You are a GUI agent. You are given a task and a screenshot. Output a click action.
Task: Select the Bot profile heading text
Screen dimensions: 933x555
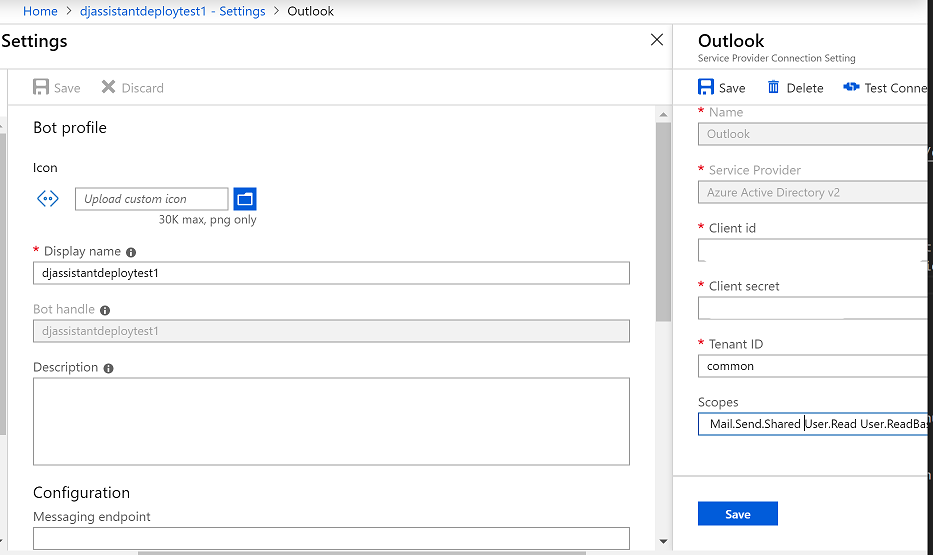70,128
